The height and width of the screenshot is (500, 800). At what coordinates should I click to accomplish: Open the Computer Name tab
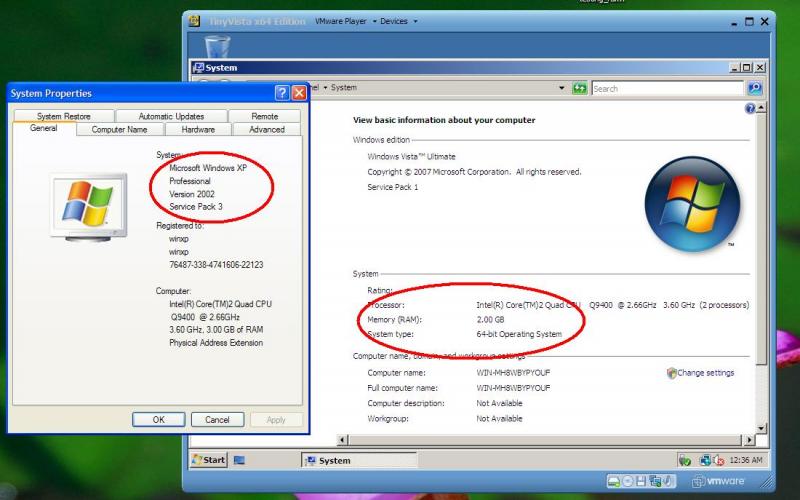[119, 130]
